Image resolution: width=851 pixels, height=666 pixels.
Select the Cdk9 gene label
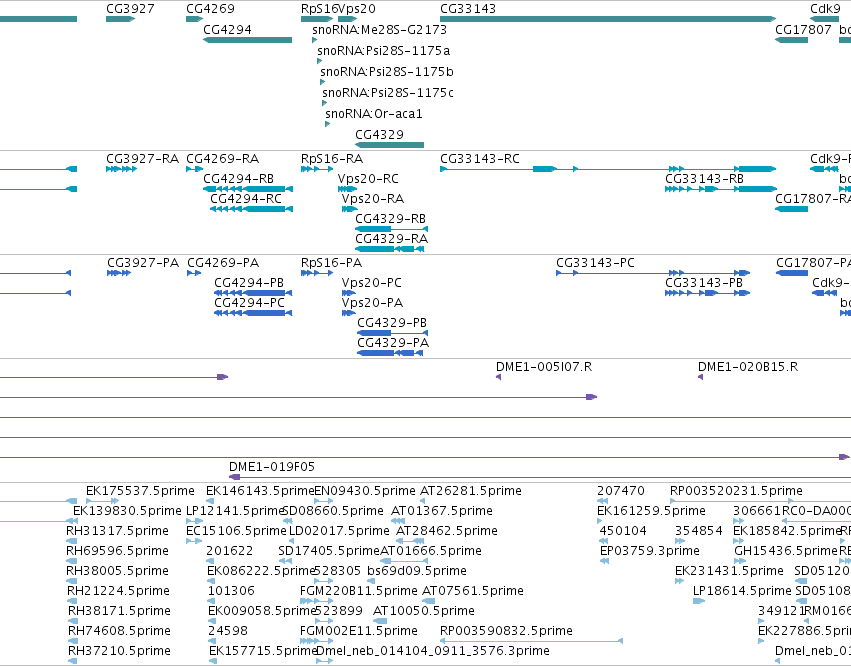tap(825, 9)
